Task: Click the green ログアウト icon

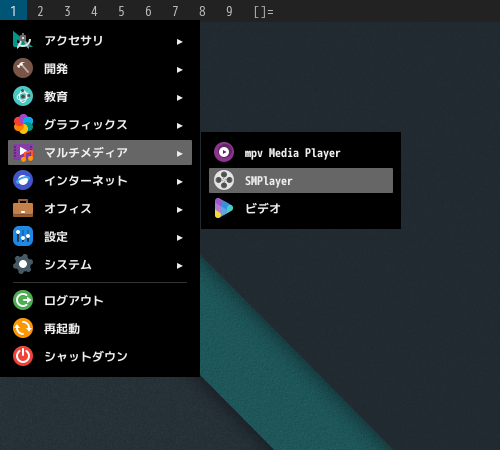Action: [23, 300]
